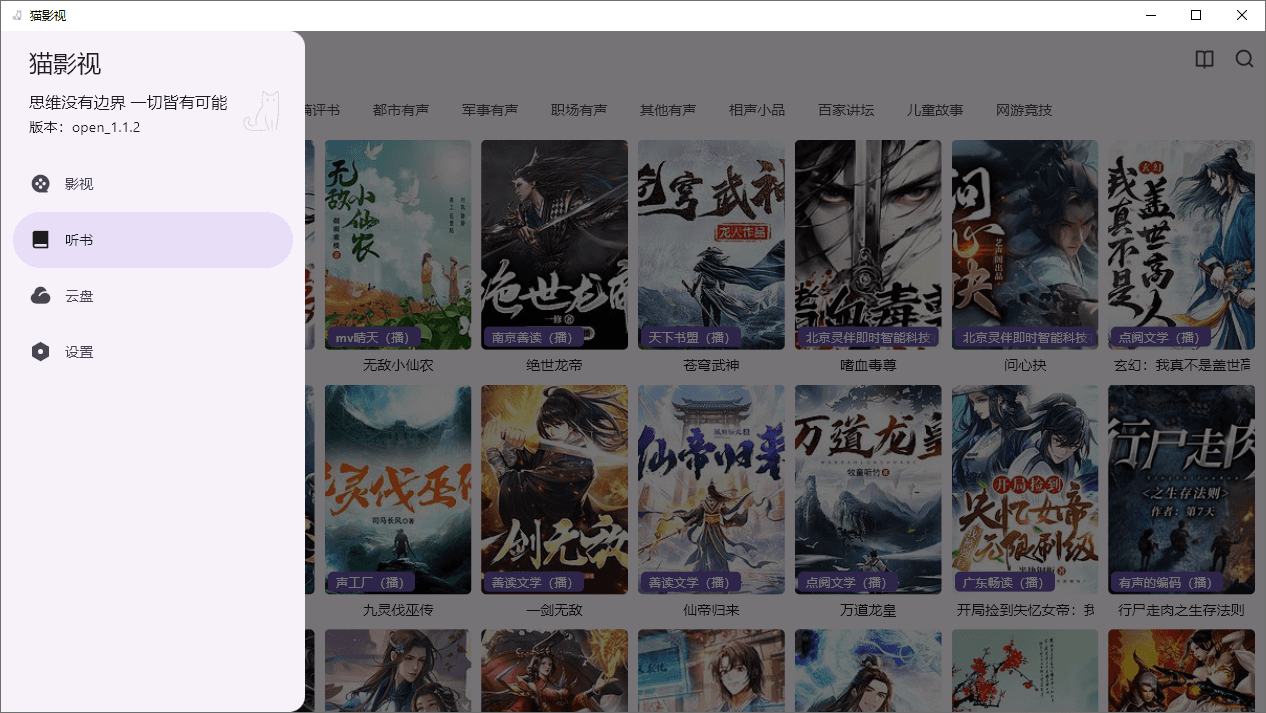This screenshot has height=713, width=1266.
Task: Click the 影视 film reel icon
Action: [40, 184]
